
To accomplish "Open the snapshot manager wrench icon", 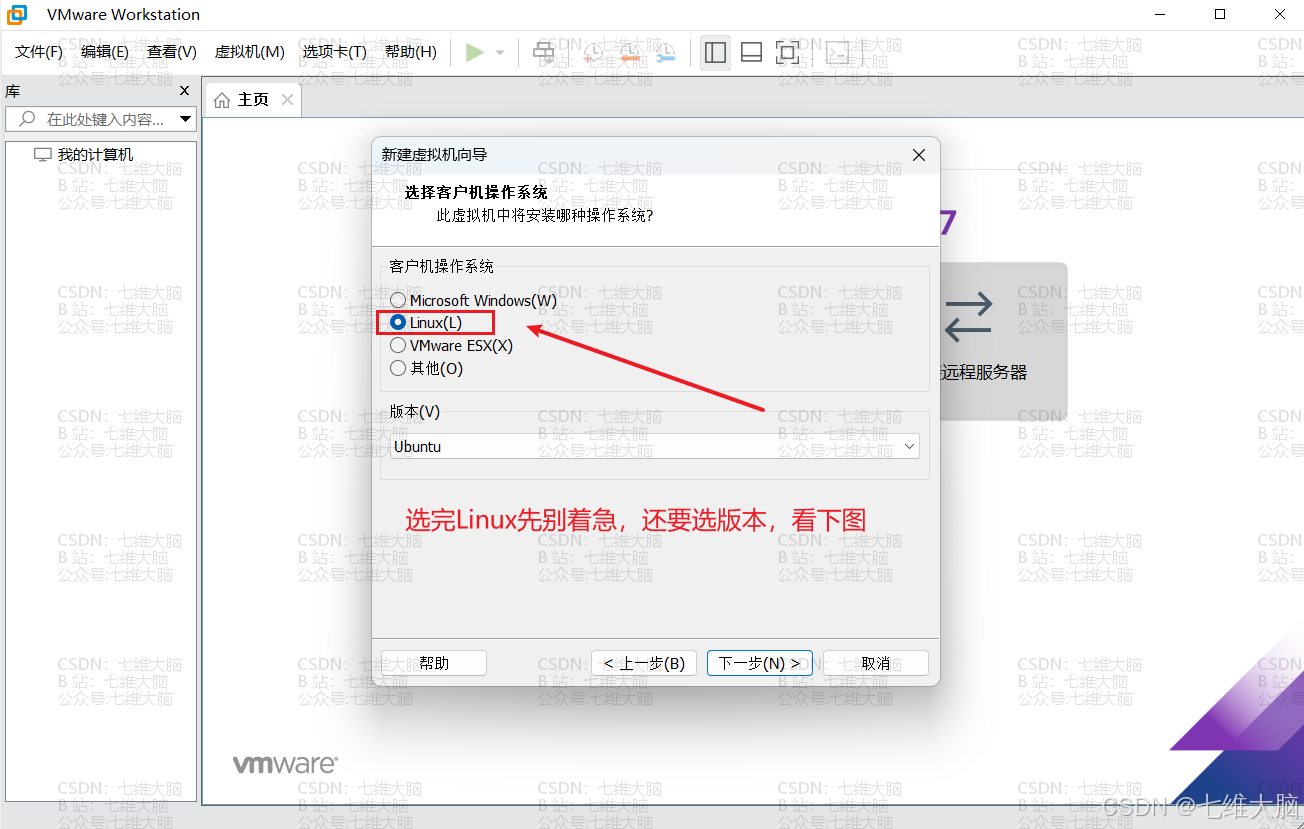I will pyautogui.click(x=666, y=52).
